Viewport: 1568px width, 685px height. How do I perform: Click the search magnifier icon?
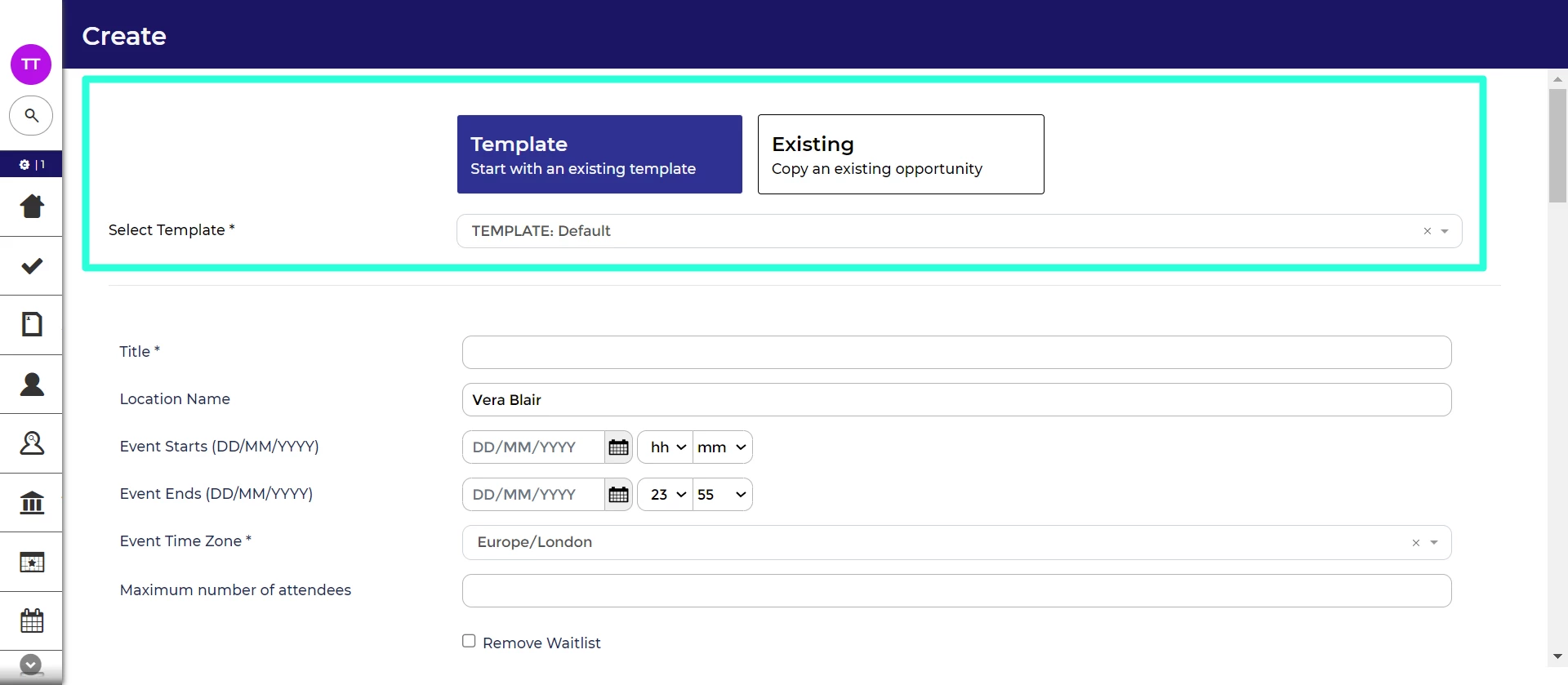[x=31, y=115]
